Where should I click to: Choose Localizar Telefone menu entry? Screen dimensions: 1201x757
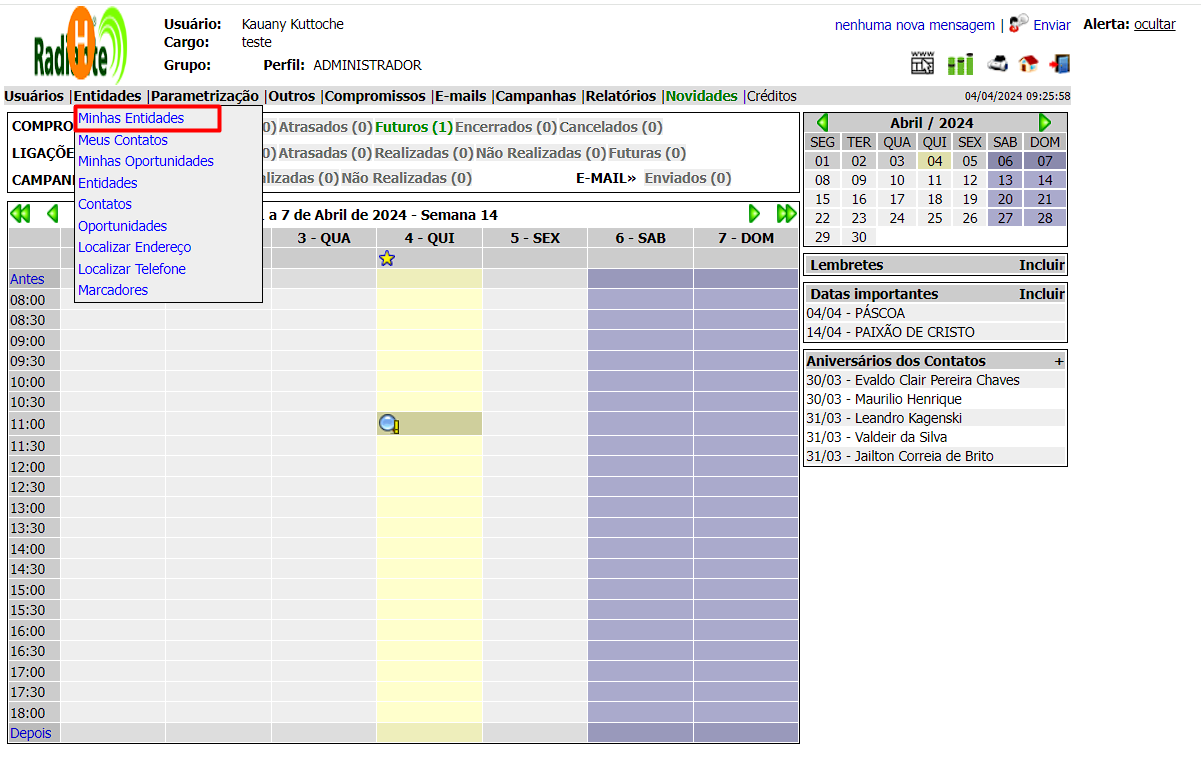point(132,269)
